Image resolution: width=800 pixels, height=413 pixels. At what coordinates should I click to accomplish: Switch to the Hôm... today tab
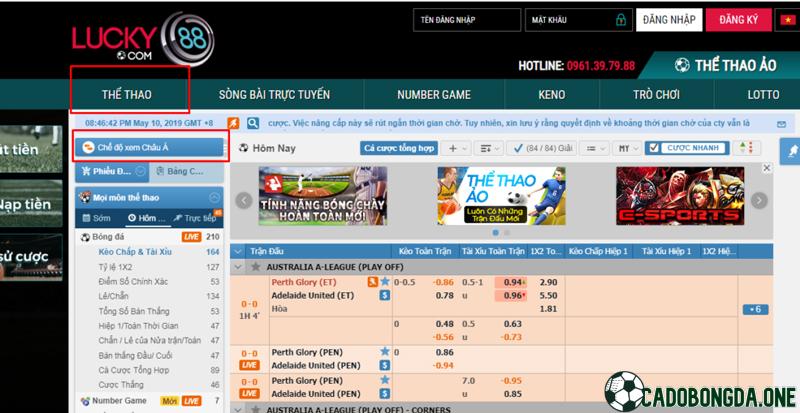[x=147, y=218]
